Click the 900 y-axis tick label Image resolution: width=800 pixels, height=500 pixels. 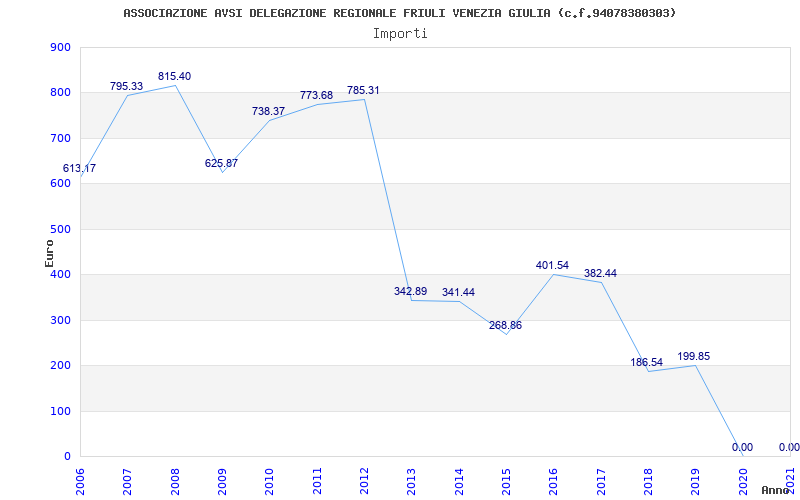pyautogui.click(x=60, y=47)
